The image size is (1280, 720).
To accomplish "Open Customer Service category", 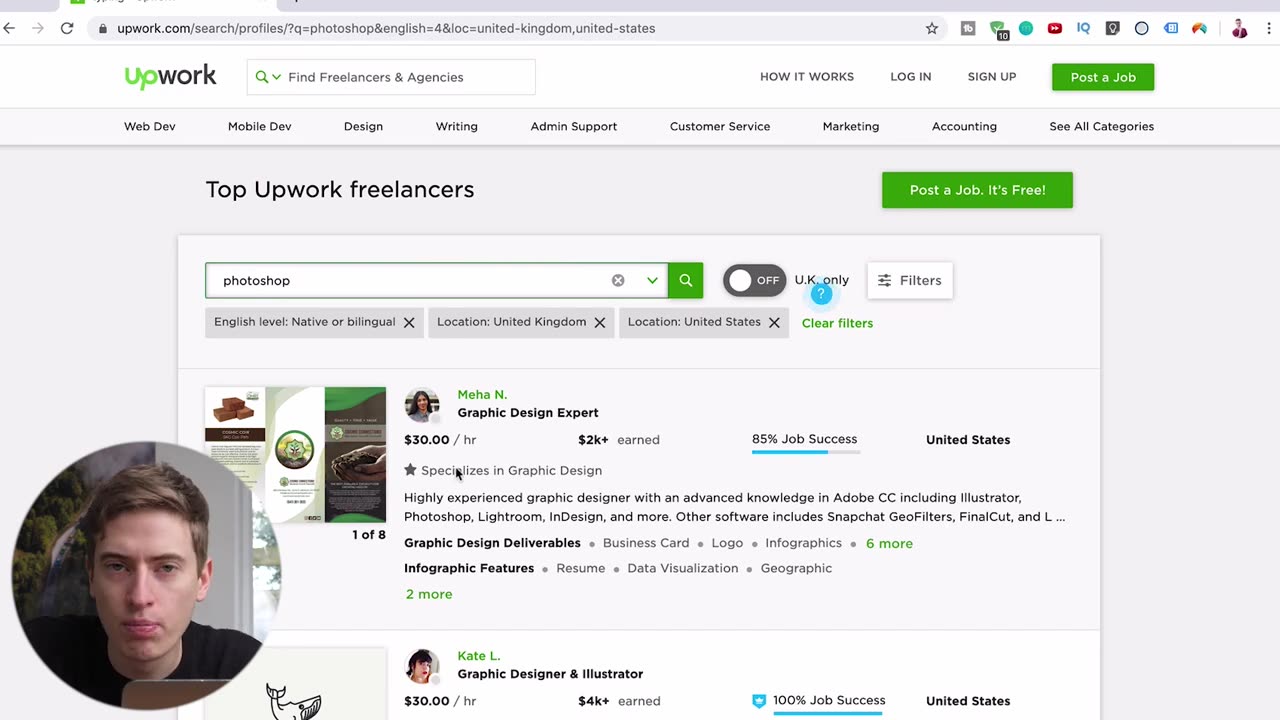I will click(x=720, y=126).
